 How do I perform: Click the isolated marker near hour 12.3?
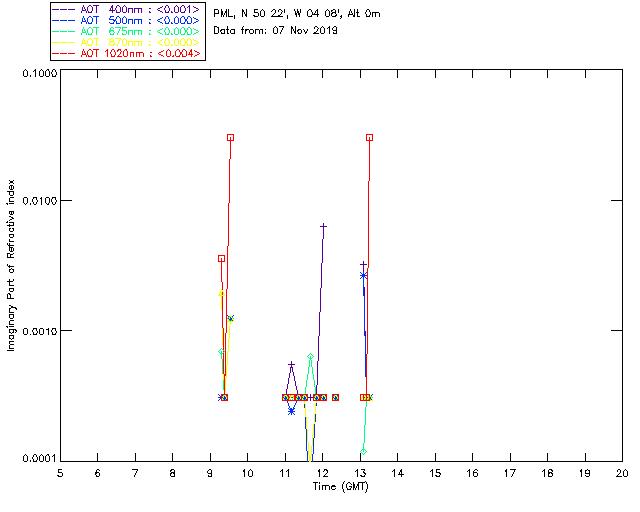[x=336, y=397]
